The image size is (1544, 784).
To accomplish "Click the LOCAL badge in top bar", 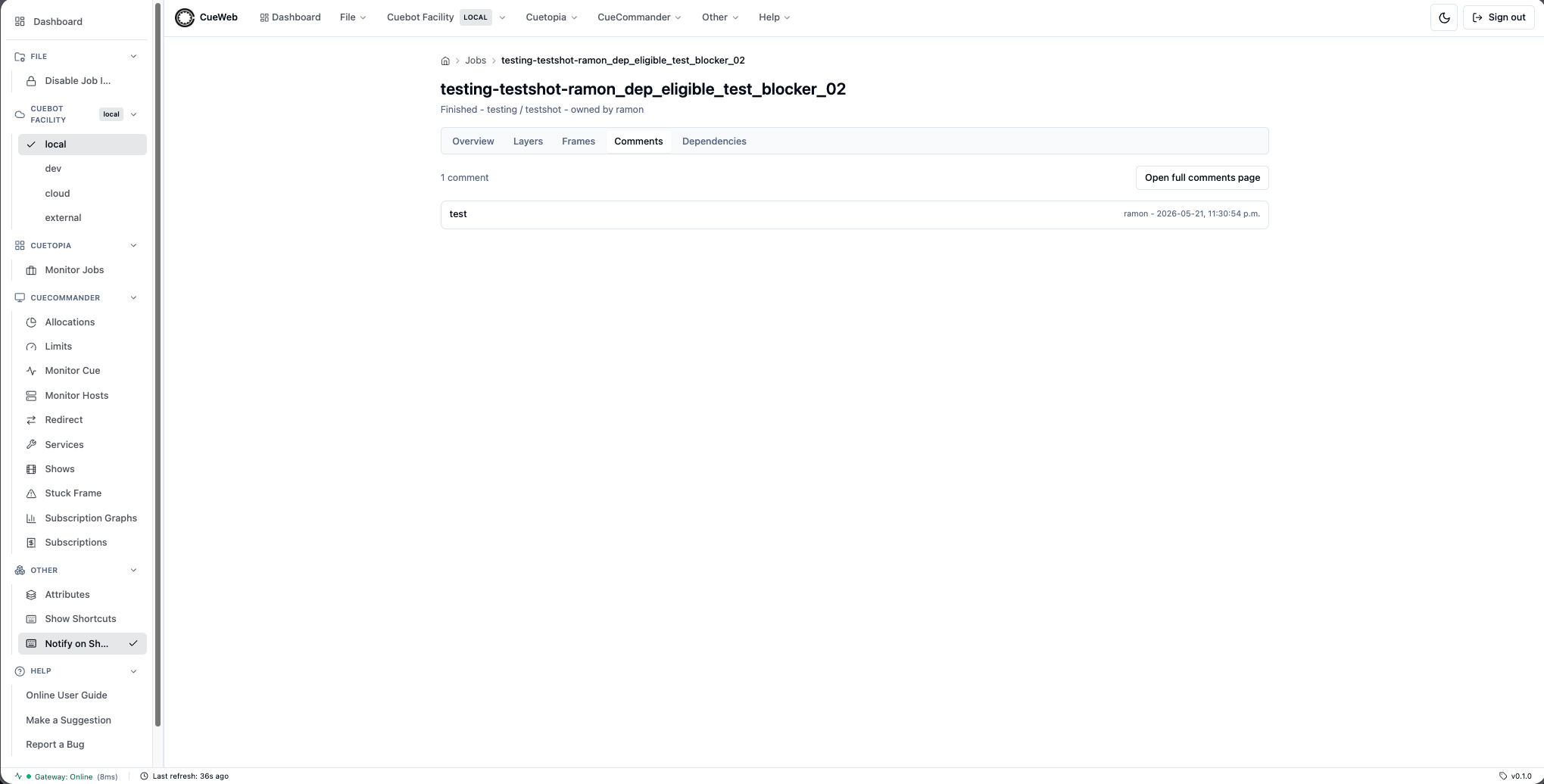I will pos(476,17).
